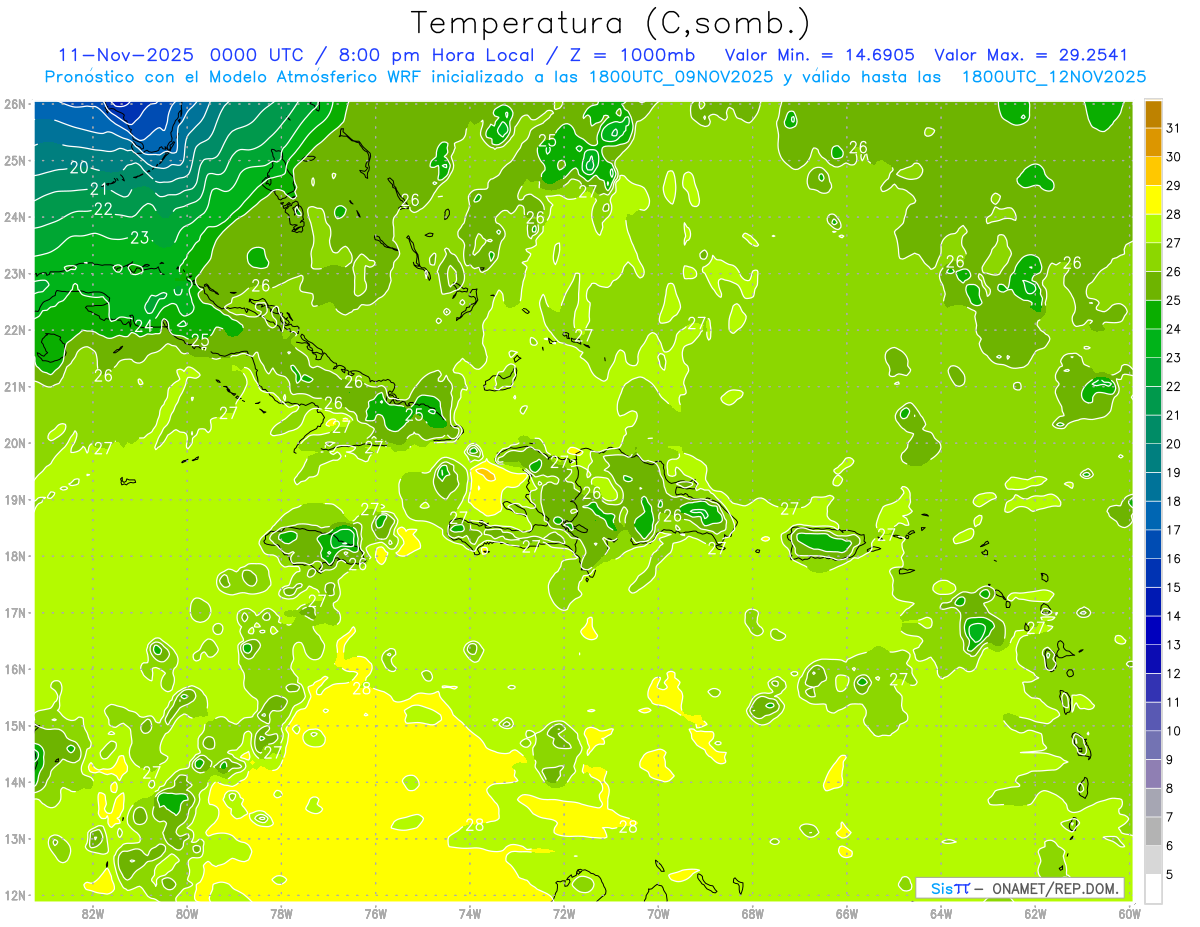Click the "74W" longitude axis label
Screen dimensions: 1200x927
click(x=470, y=914)
